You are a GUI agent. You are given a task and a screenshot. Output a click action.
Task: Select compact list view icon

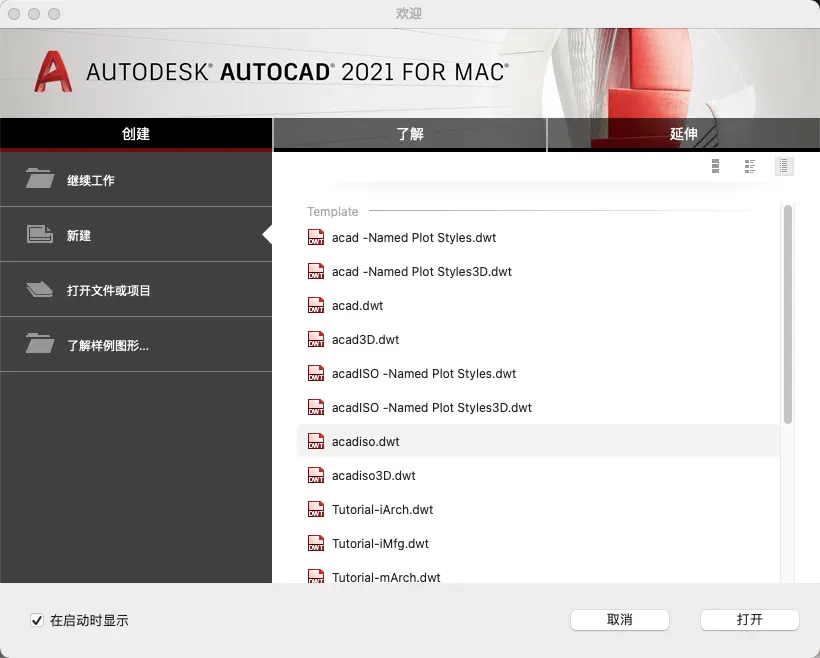(784, 166)
